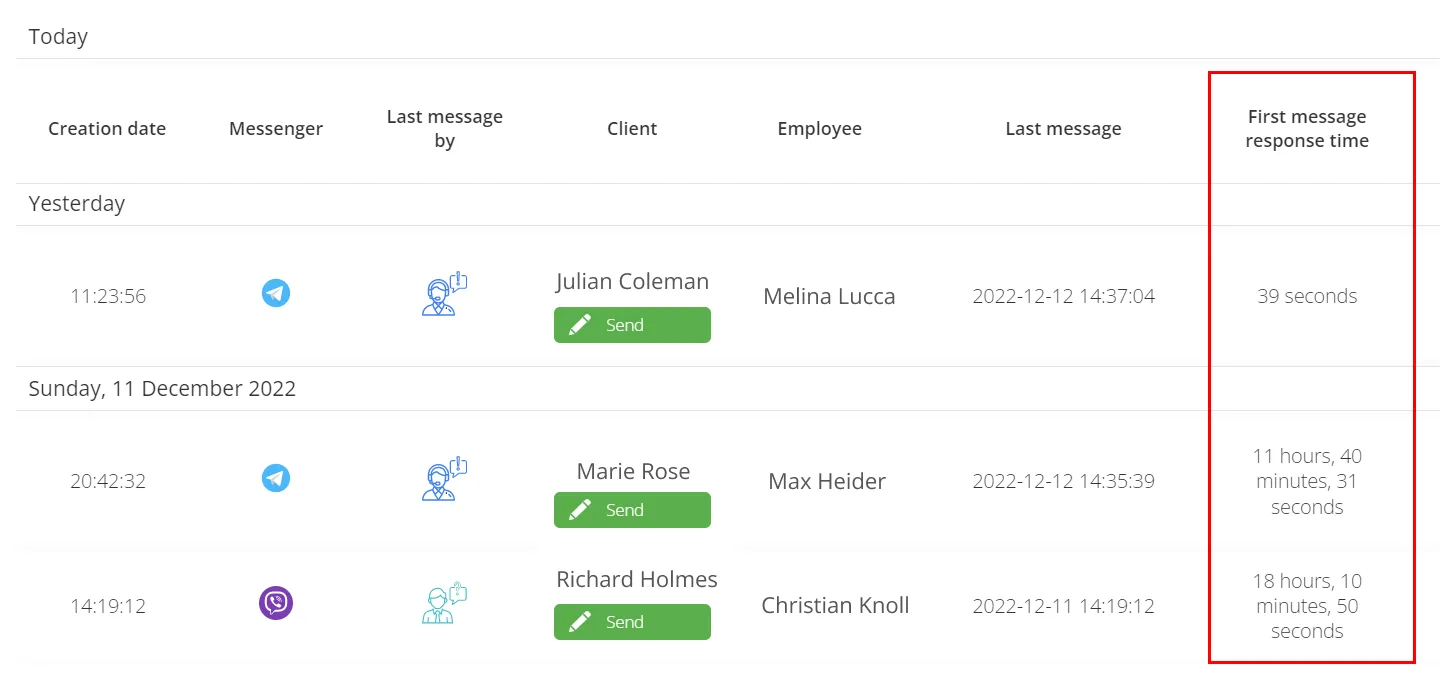
Task: Select the First message response time header
Action: 1306,129
